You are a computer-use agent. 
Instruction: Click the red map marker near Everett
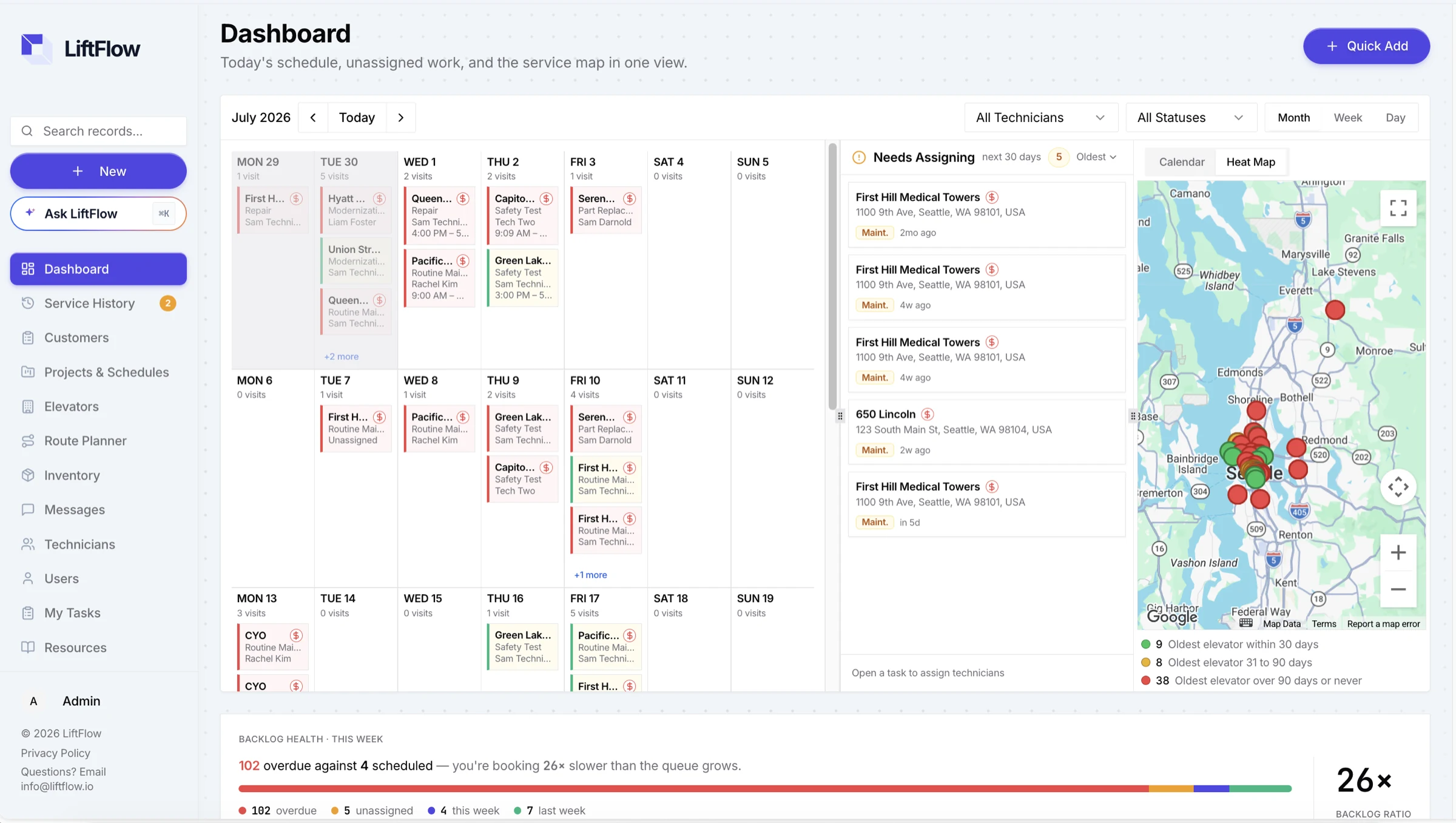pos(1335,310)
